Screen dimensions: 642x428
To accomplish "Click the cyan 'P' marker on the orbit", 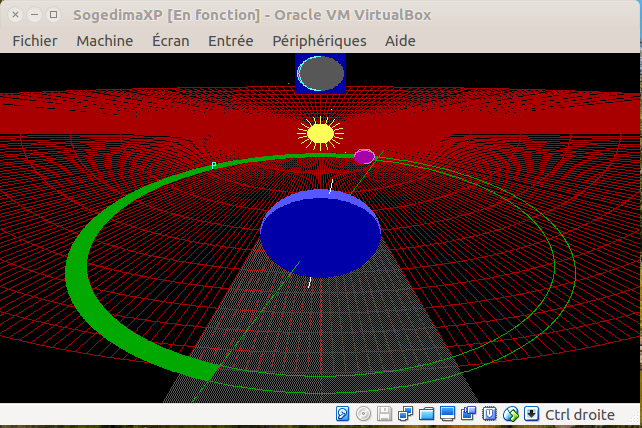I will (x=214, y=165).
